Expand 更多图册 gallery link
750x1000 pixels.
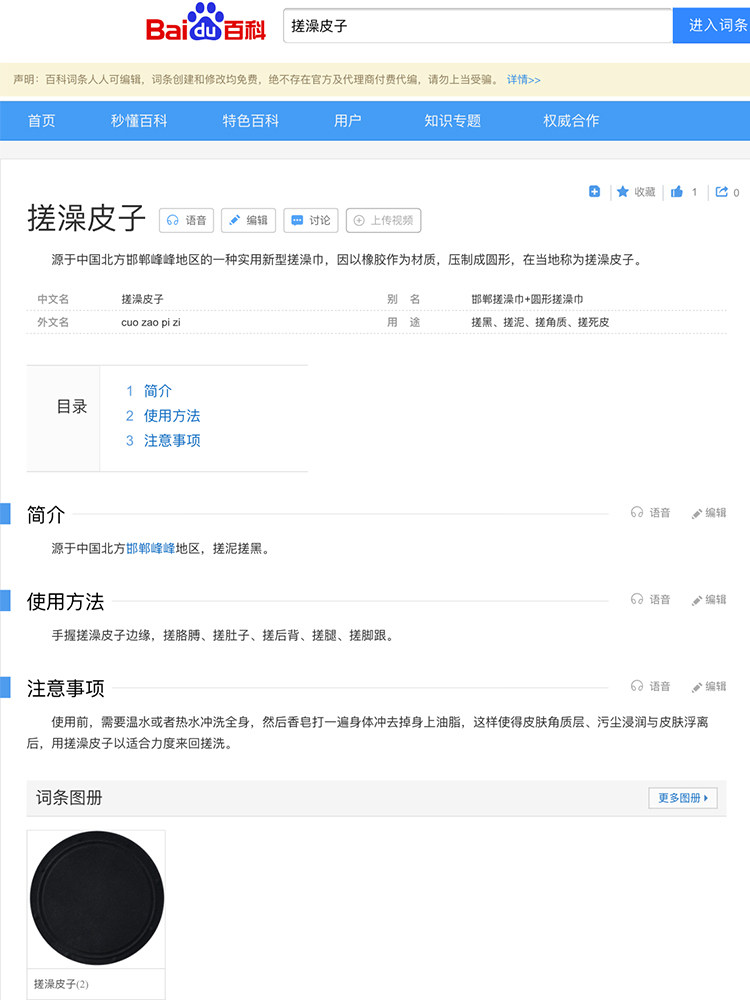(682, 798)
